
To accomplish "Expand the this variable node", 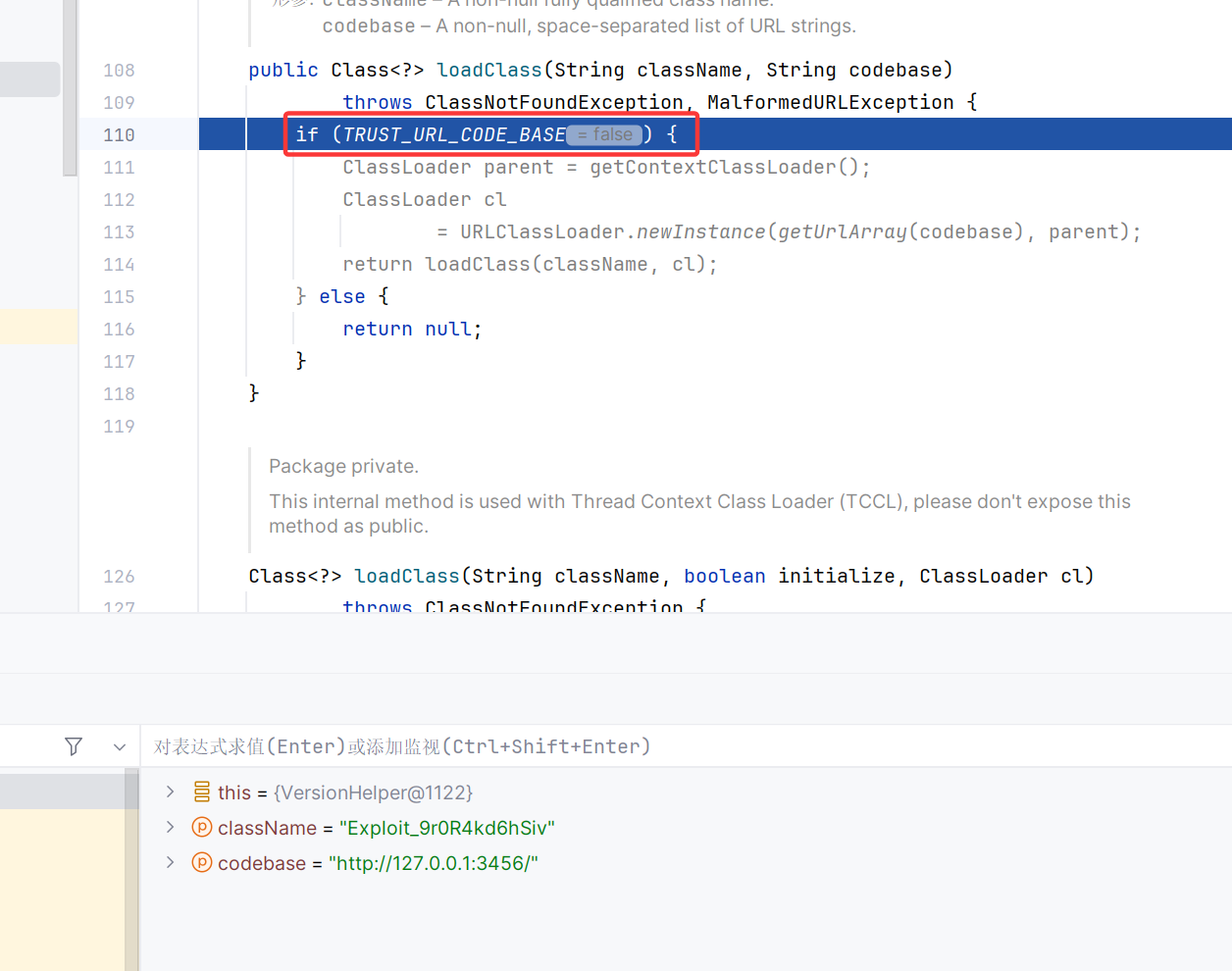I will [170, 792].
